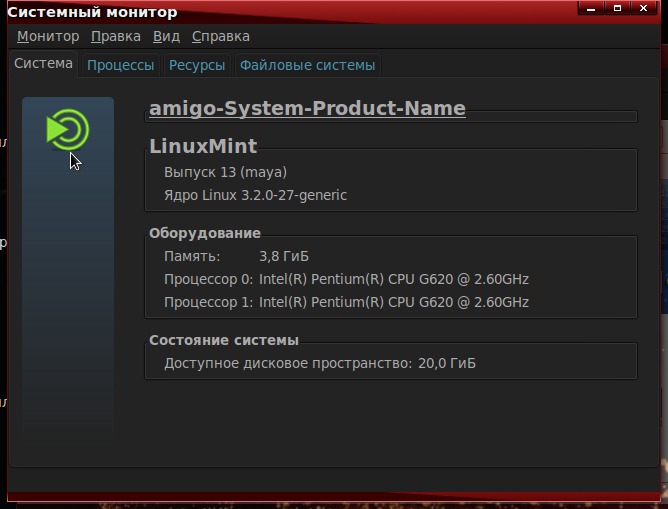Switch to the Процессы tab
The height and width of the screenshot is (509, 668).
point(121,65)
